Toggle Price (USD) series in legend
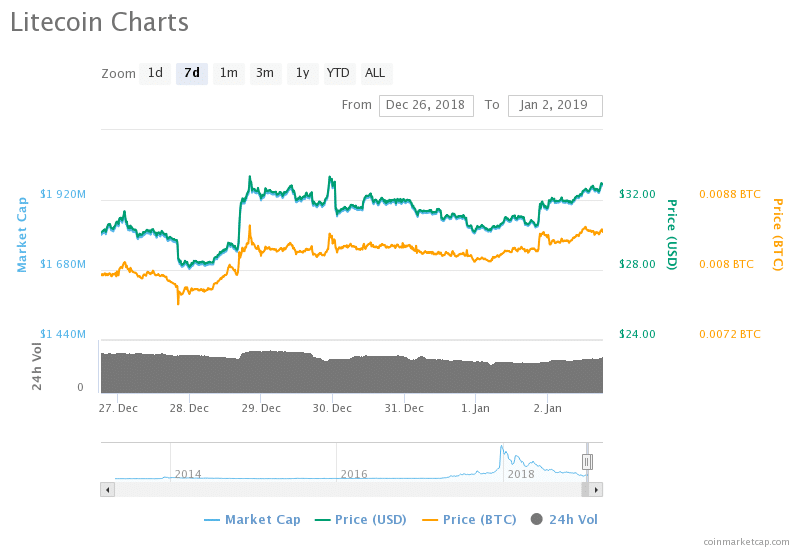This screenshot has width=800, height=550. click(x=361, y=520)
